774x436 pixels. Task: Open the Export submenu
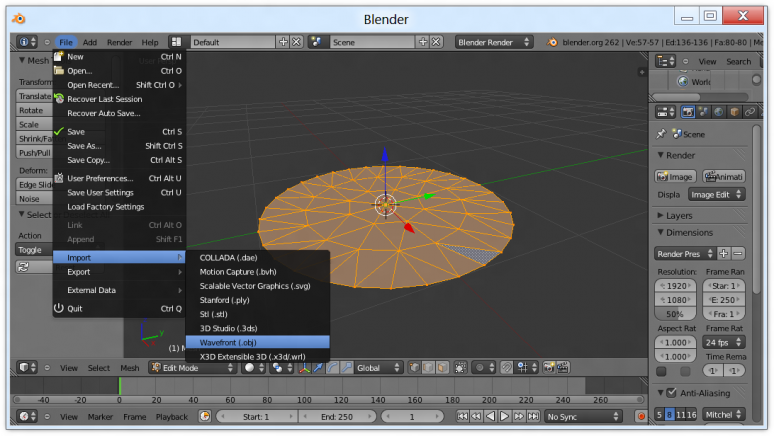[119, 272]
